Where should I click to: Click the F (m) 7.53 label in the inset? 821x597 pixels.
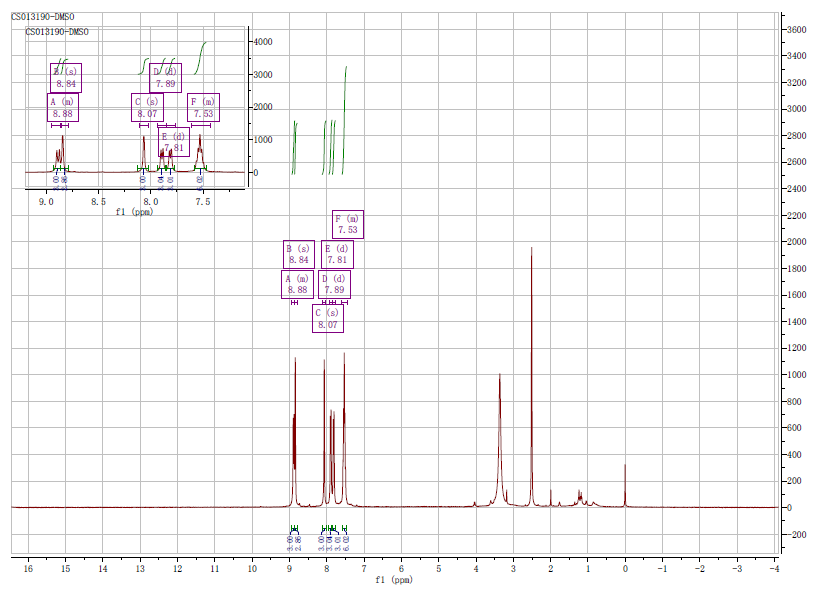click(x=204, y=108)
